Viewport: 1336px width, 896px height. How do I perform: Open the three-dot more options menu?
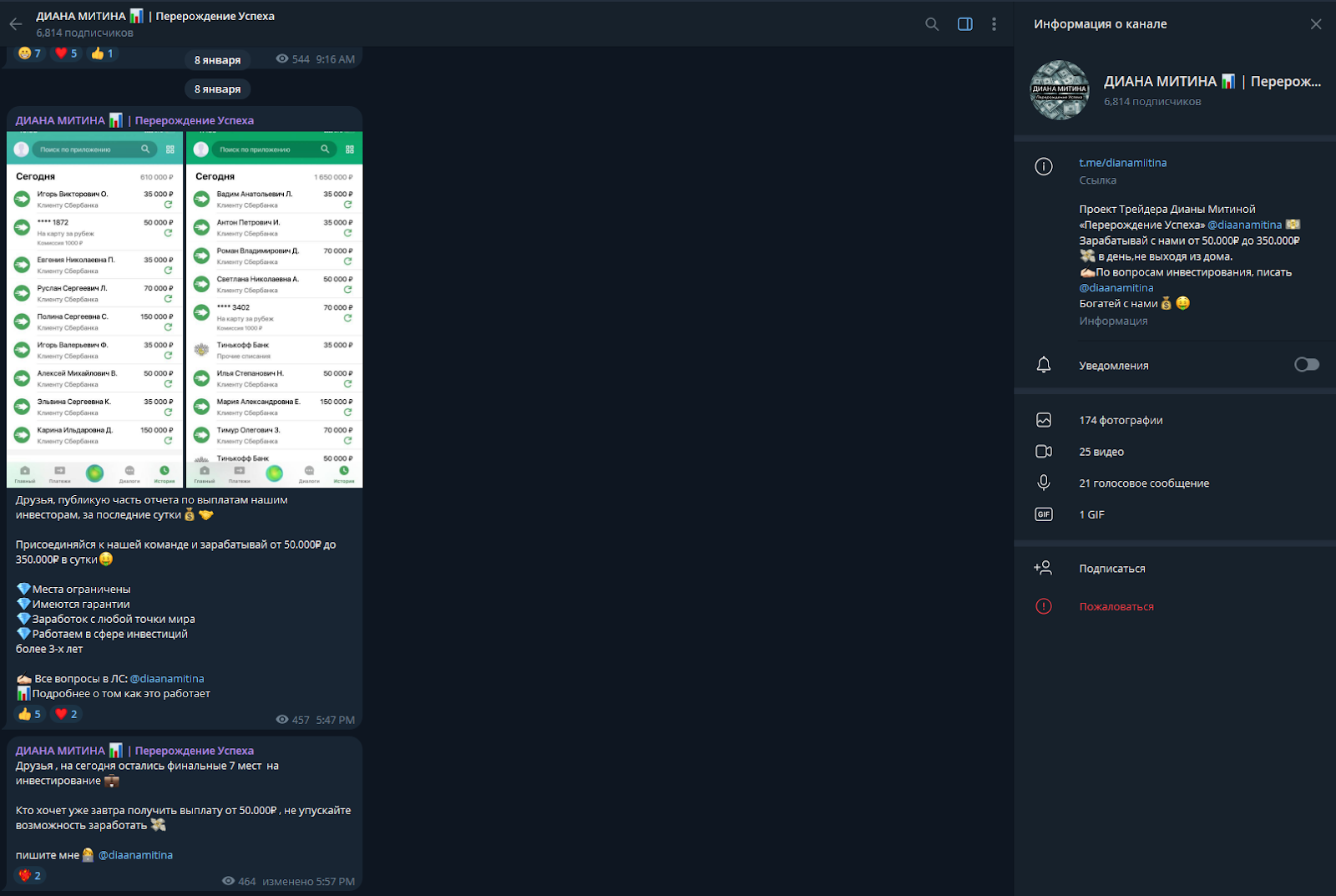pyautogui.click(x=994, y=24)
